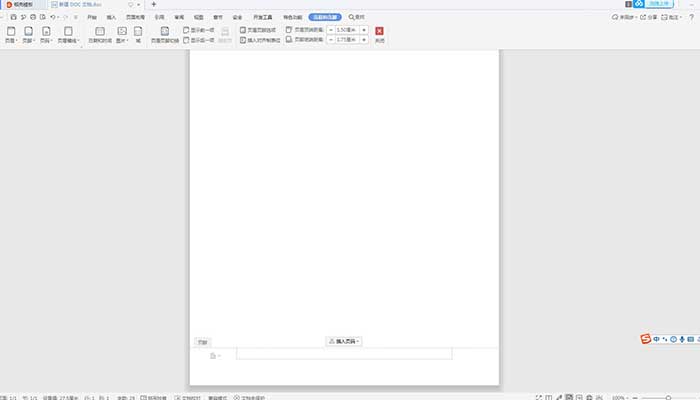This screenshot has width=700, height=400.
Task: Click the 页眉页脚选项 button
Action: (260, 30)
